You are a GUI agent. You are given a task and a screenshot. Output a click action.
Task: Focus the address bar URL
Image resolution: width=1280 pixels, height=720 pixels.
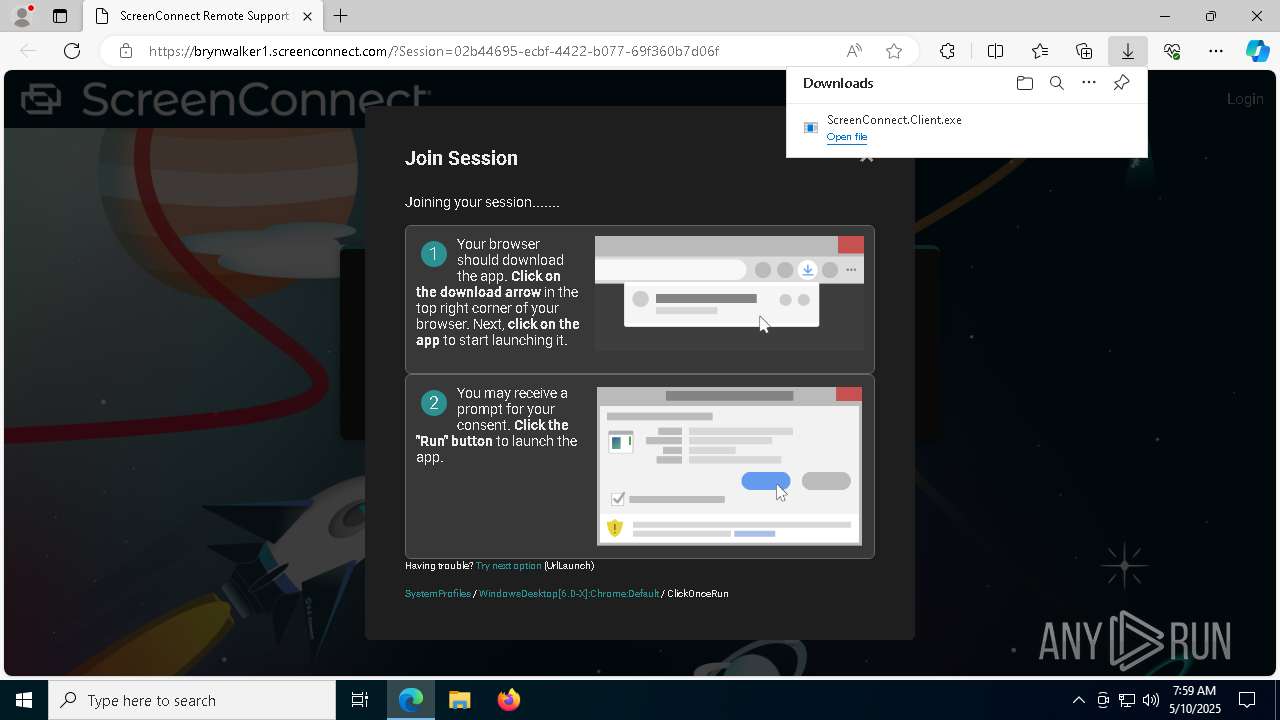pos(434,51)
